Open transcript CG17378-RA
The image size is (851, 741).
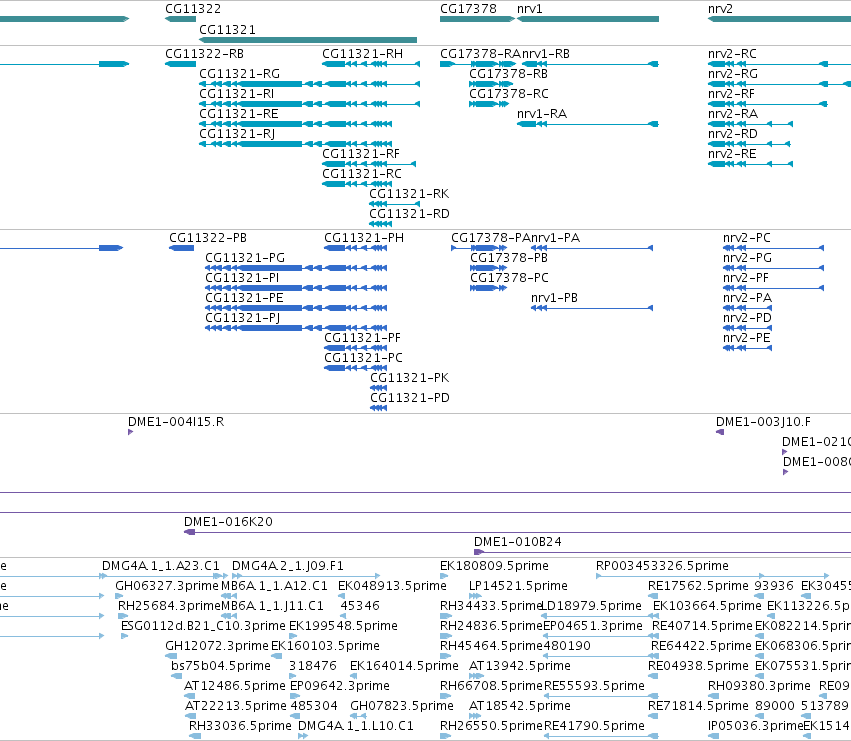point(478,64)
